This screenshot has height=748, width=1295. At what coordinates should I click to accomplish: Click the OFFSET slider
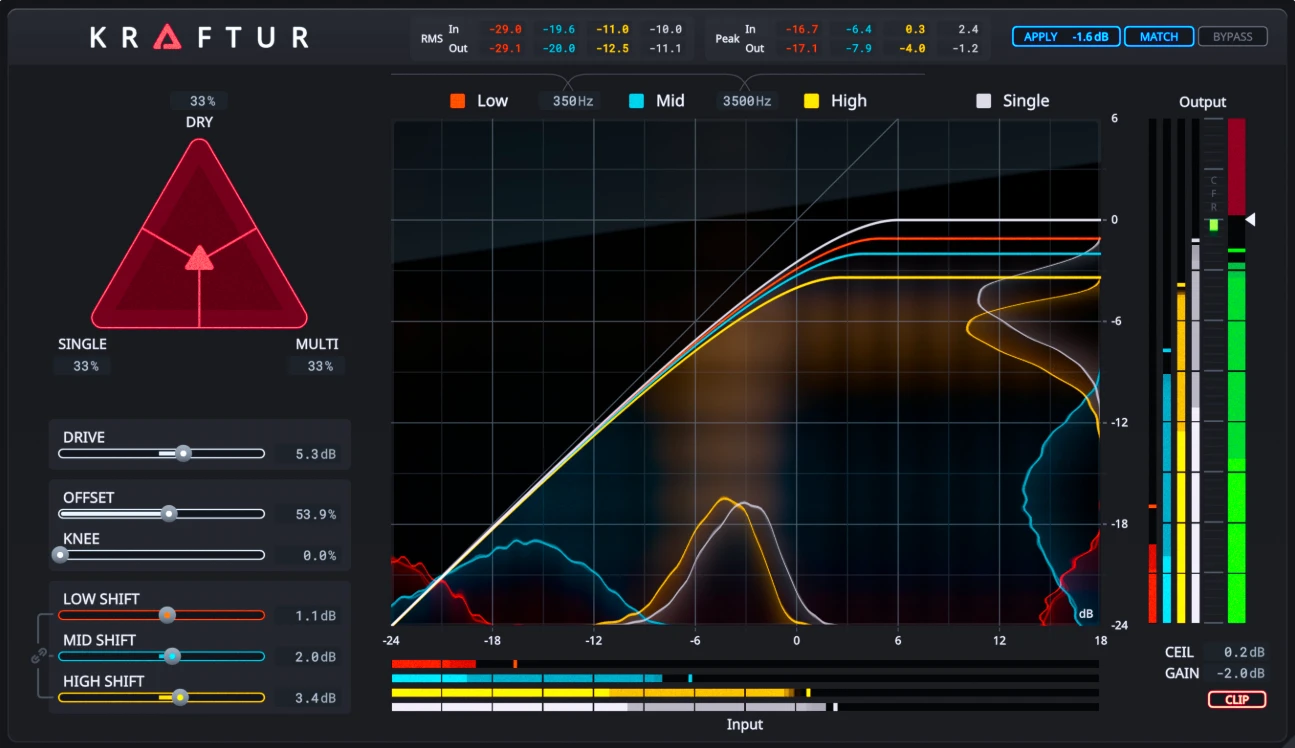coord(162,514)
